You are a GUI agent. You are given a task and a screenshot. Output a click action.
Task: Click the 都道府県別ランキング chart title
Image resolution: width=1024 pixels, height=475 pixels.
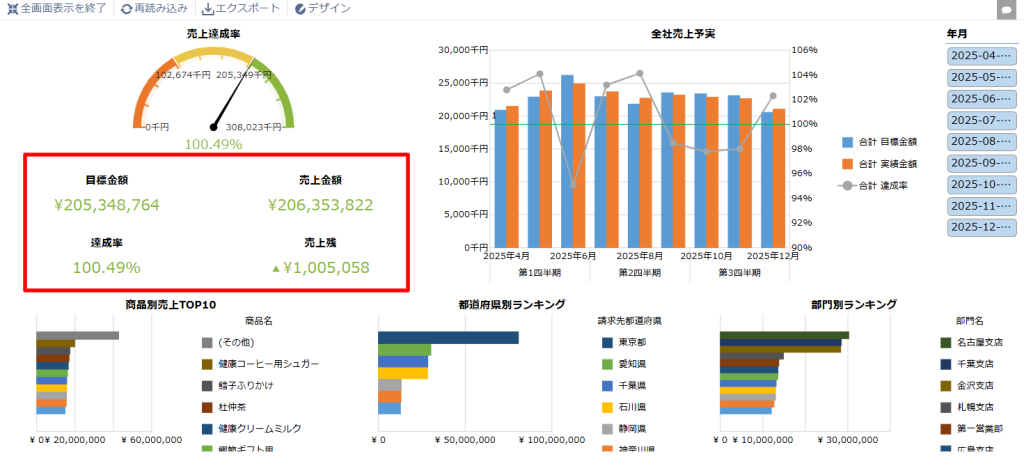click(x=512, y=304)
